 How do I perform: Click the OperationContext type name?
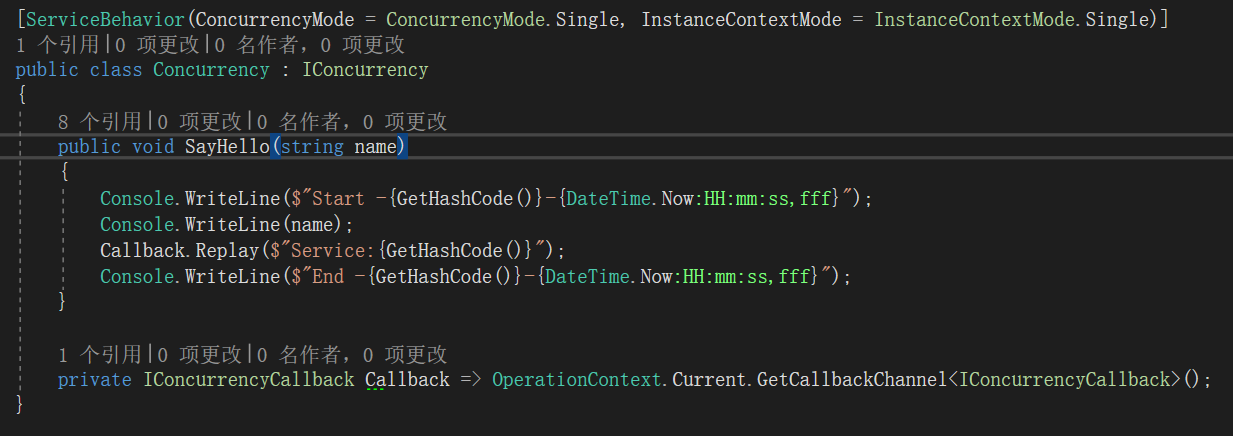(578, 379)
